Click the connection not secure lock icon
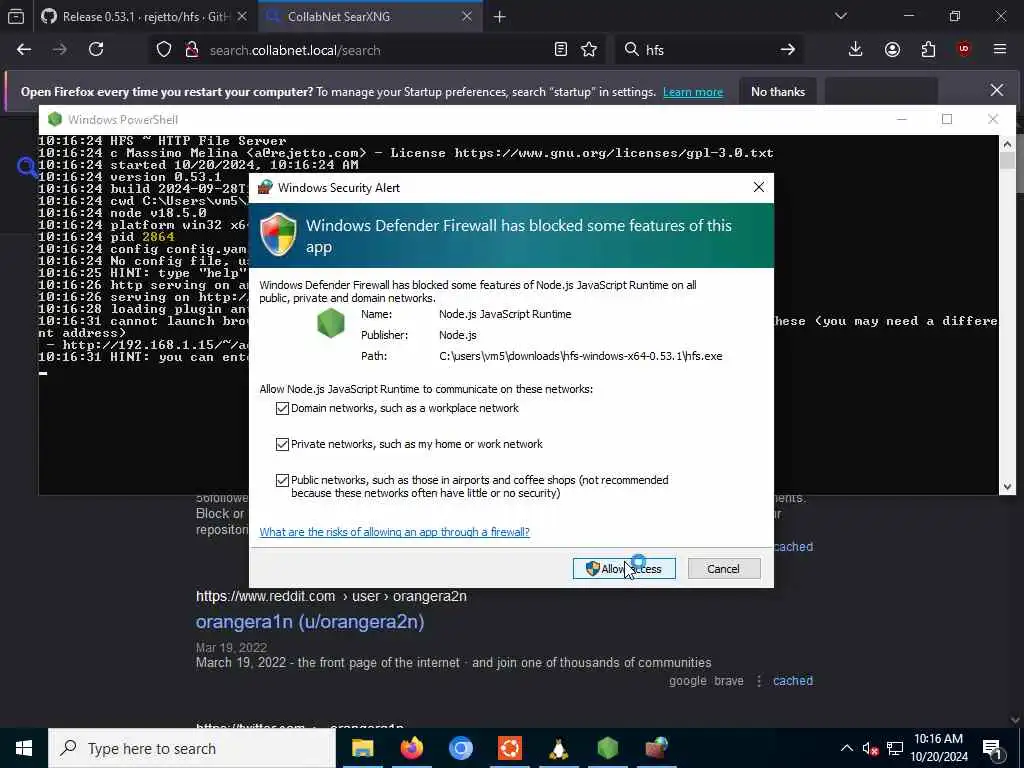The height and width of the screenshot is (768, 1024). [x=192, y=50]
